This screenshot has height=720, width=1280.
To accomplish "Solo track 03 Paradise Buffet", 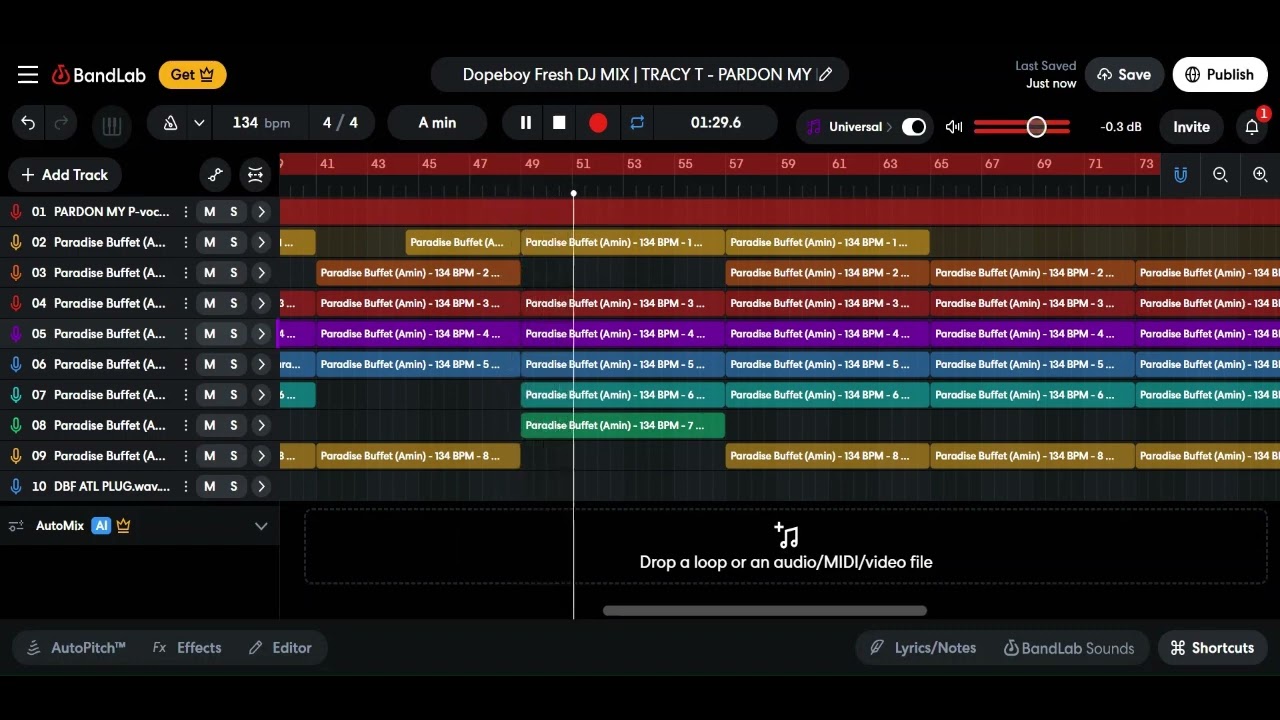I will (x=234, y=273).
